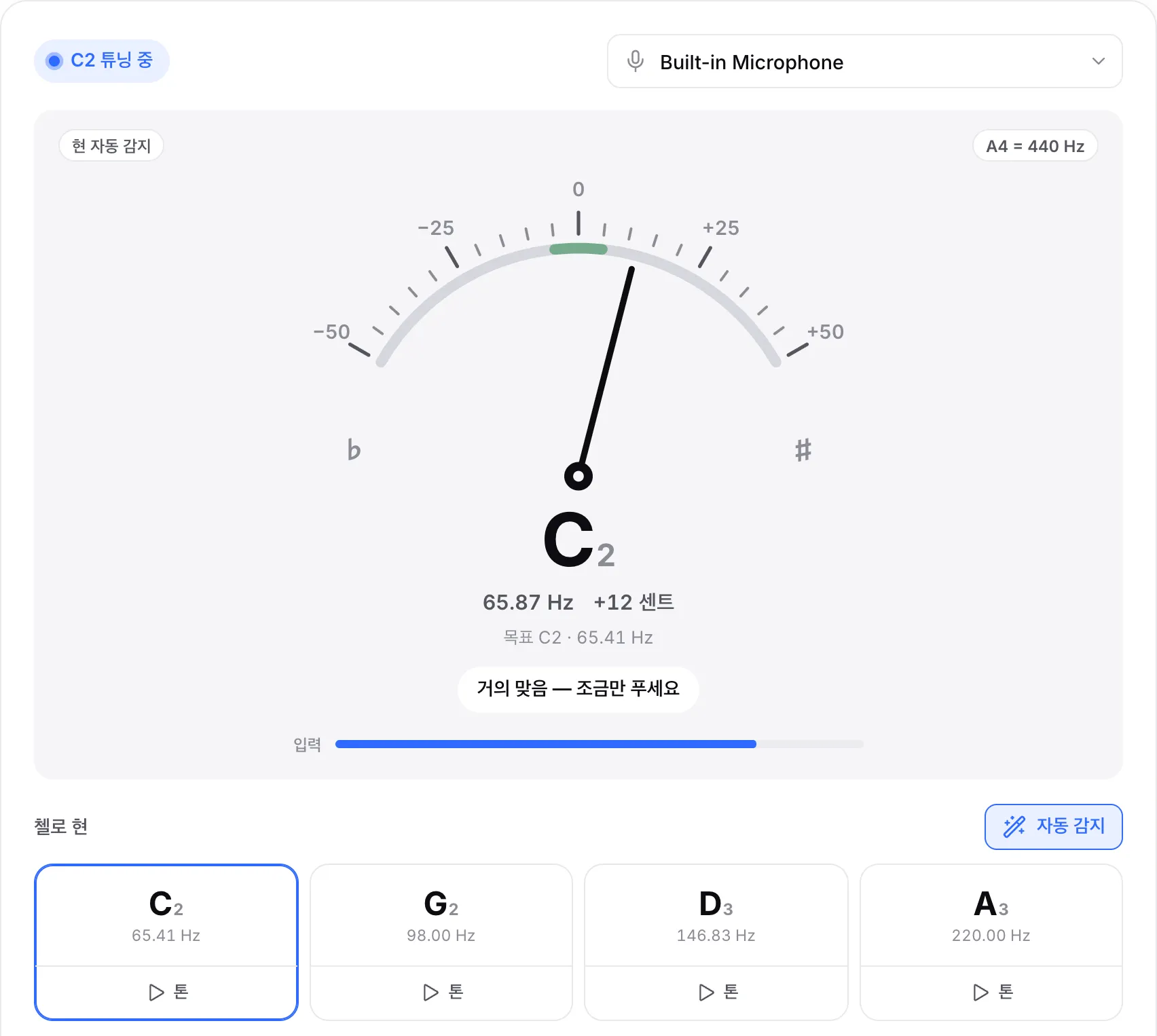Click the flat symbol beside the gauge
The image size is (1157, 1036).
coord(354,449)
